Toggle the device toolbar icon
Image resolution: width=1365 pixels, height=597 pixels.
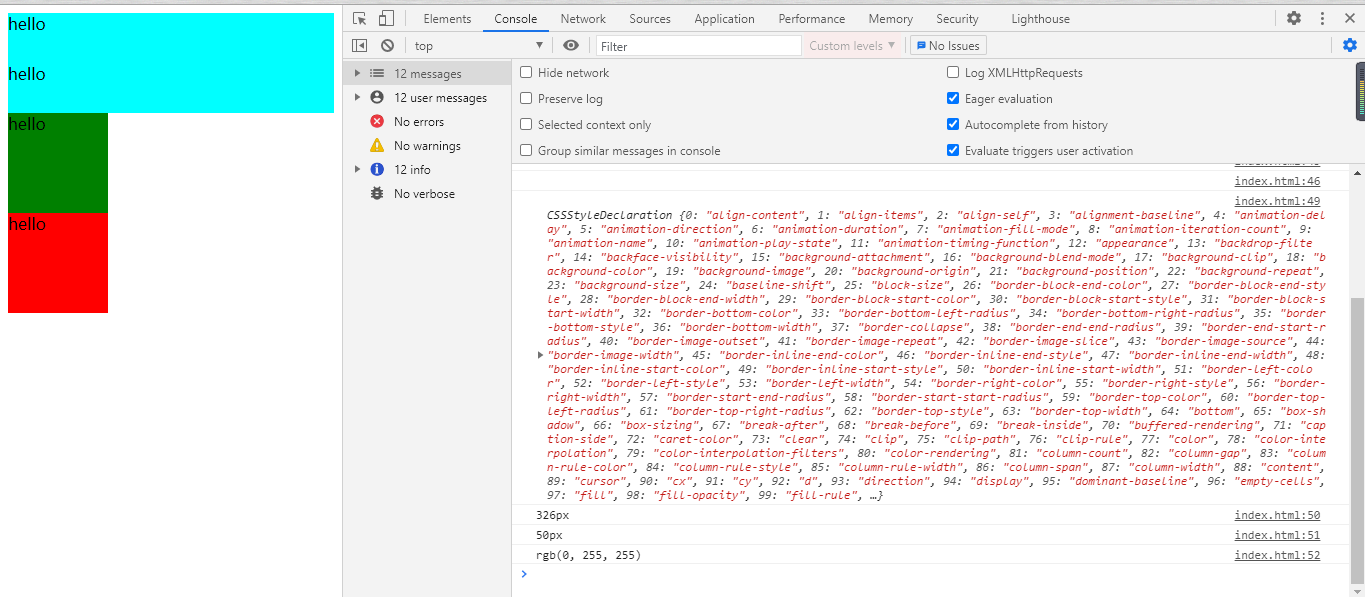[386, 19]
